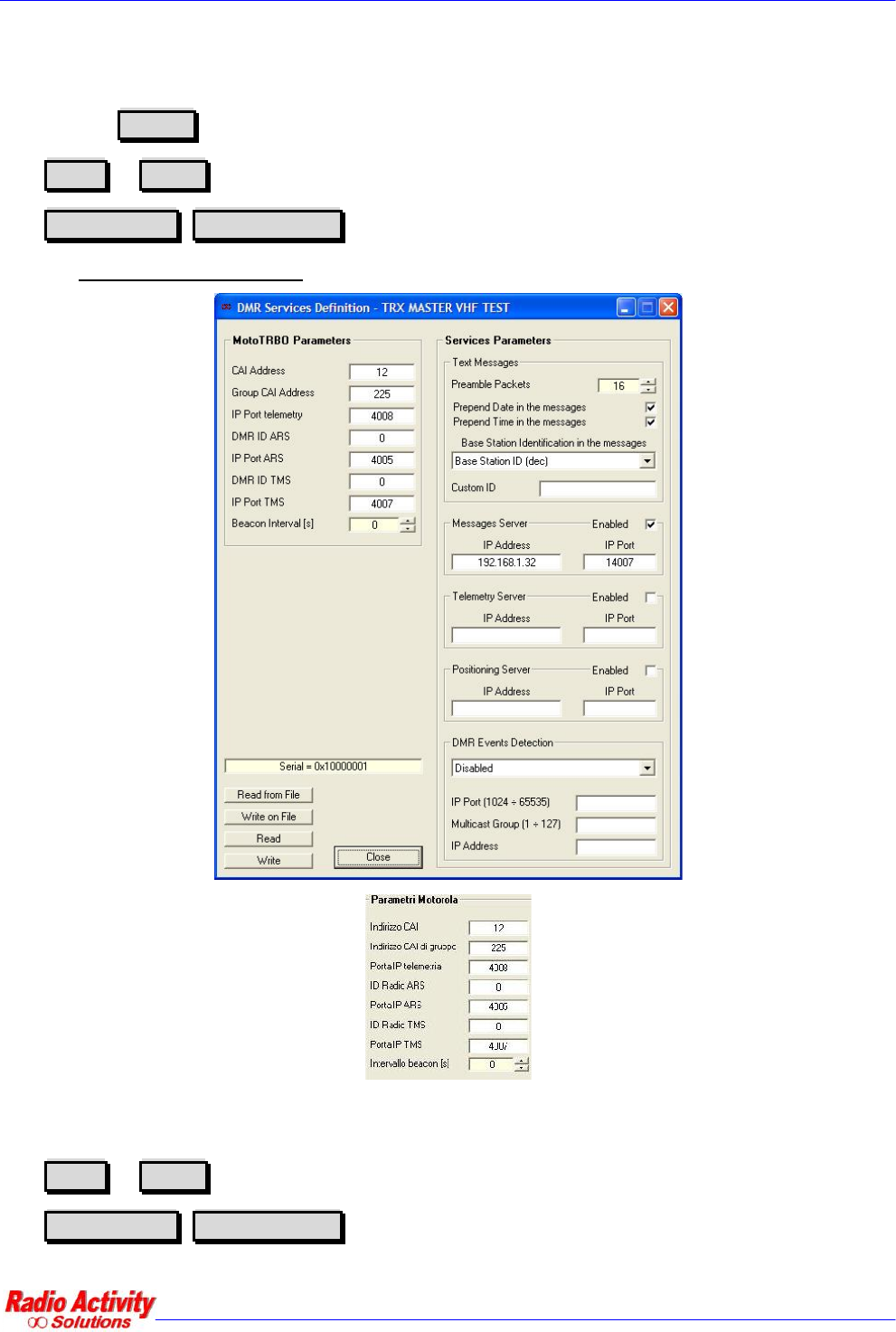Click the Custom ID text field
Viewport: 896px width, 1332px height.
click(x=598, y=488)
